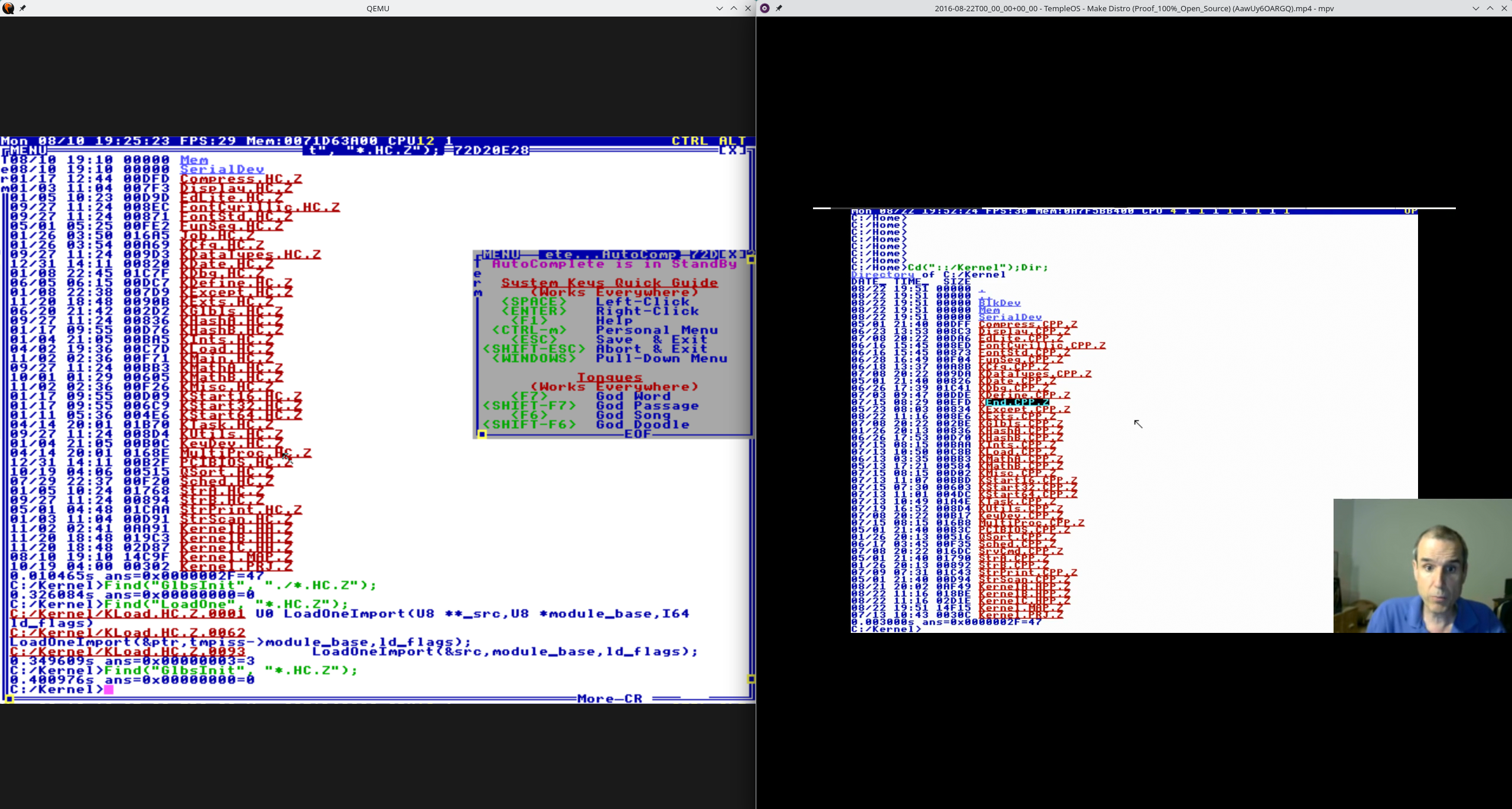The width and height of the screenshot is (1512, 809).
Task: Open KGlbls.HC.Z file link
Action: point(232,311)
